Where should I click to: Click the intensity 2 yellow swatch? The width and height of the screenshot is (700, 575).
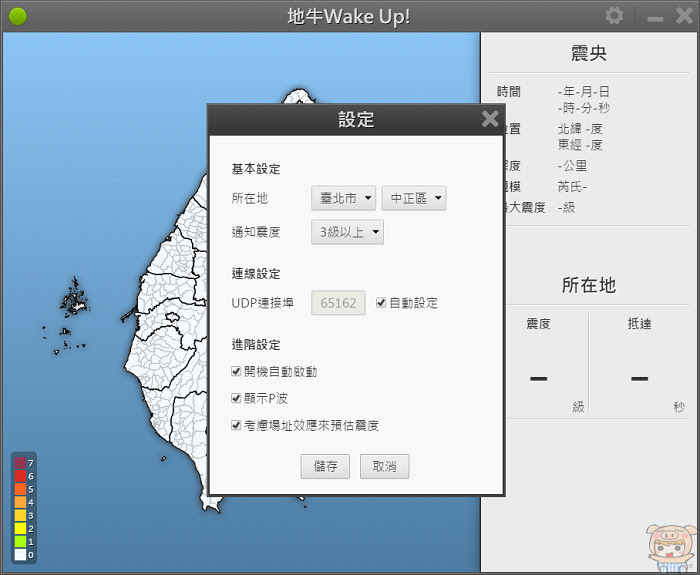[20, 529]
